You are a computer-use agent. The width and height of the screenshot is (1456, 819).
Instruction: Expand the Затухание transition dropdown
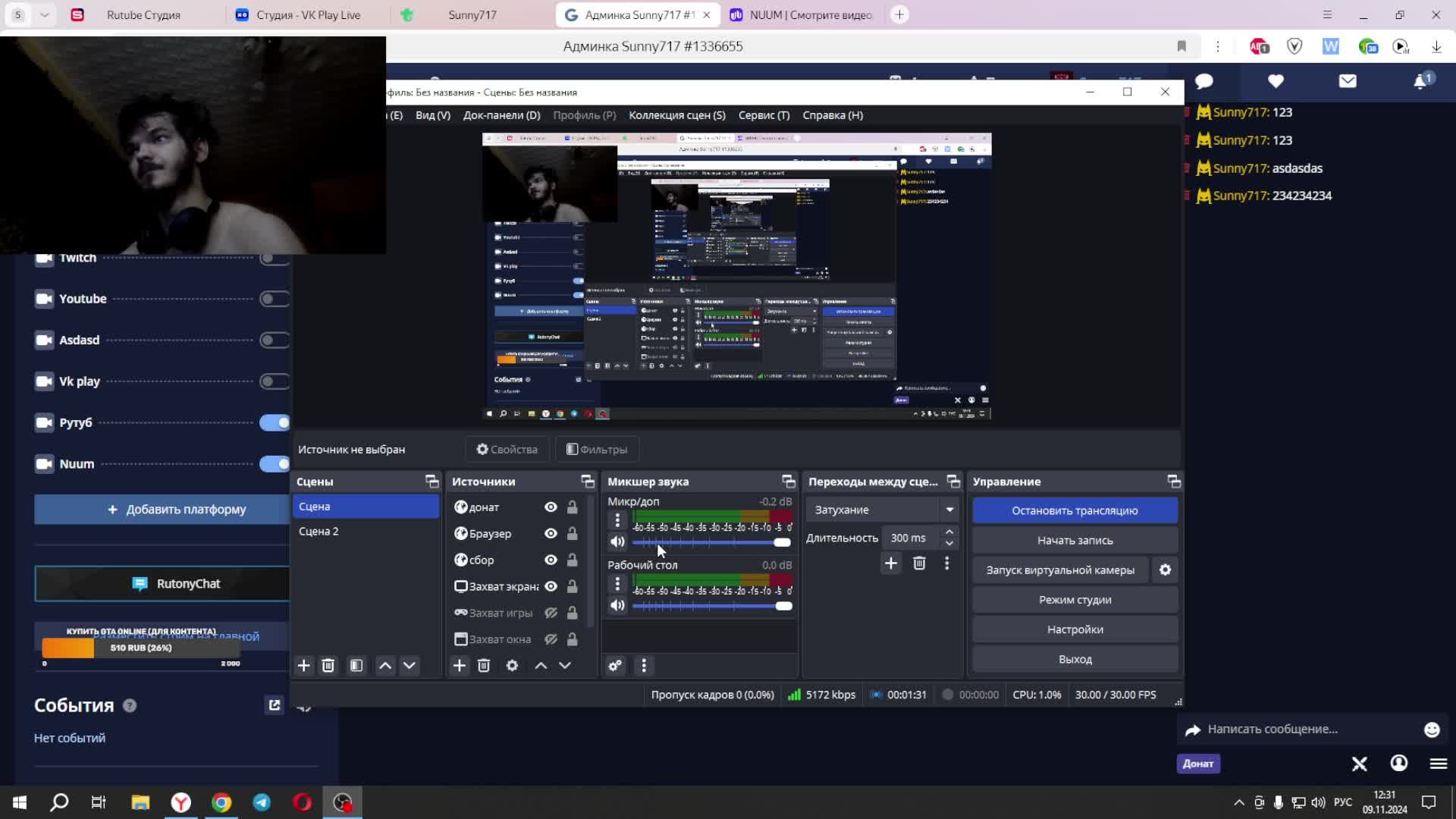click(x=949, y=510)
